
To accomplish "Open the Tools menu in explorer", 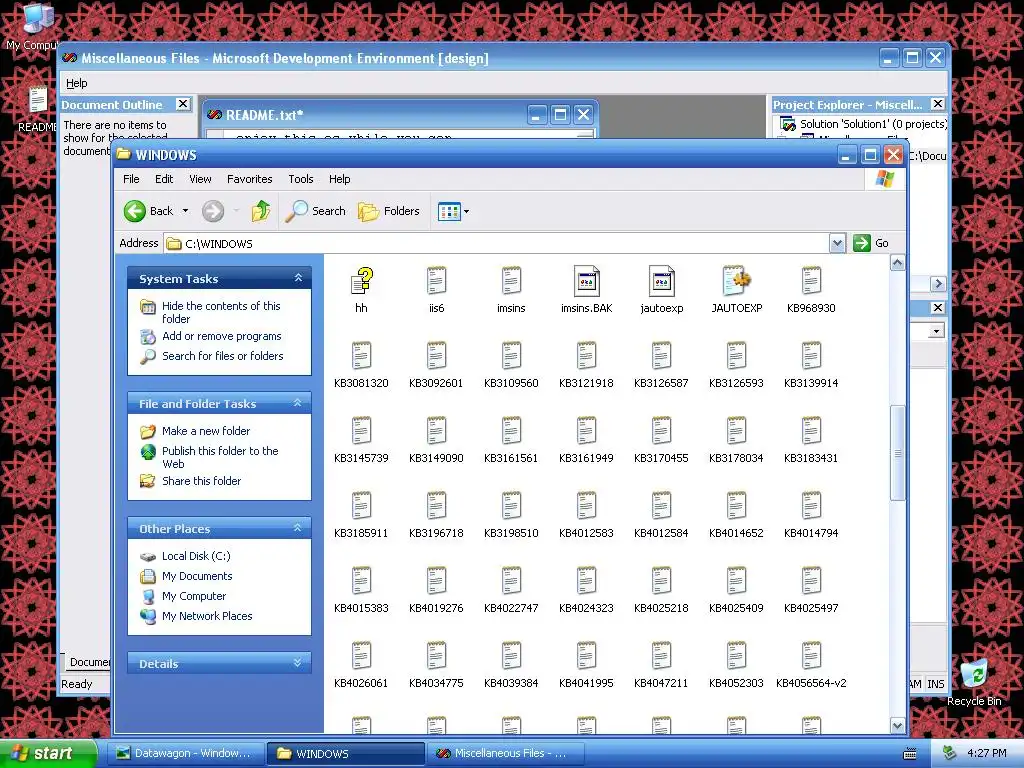I will pos(300,179).
